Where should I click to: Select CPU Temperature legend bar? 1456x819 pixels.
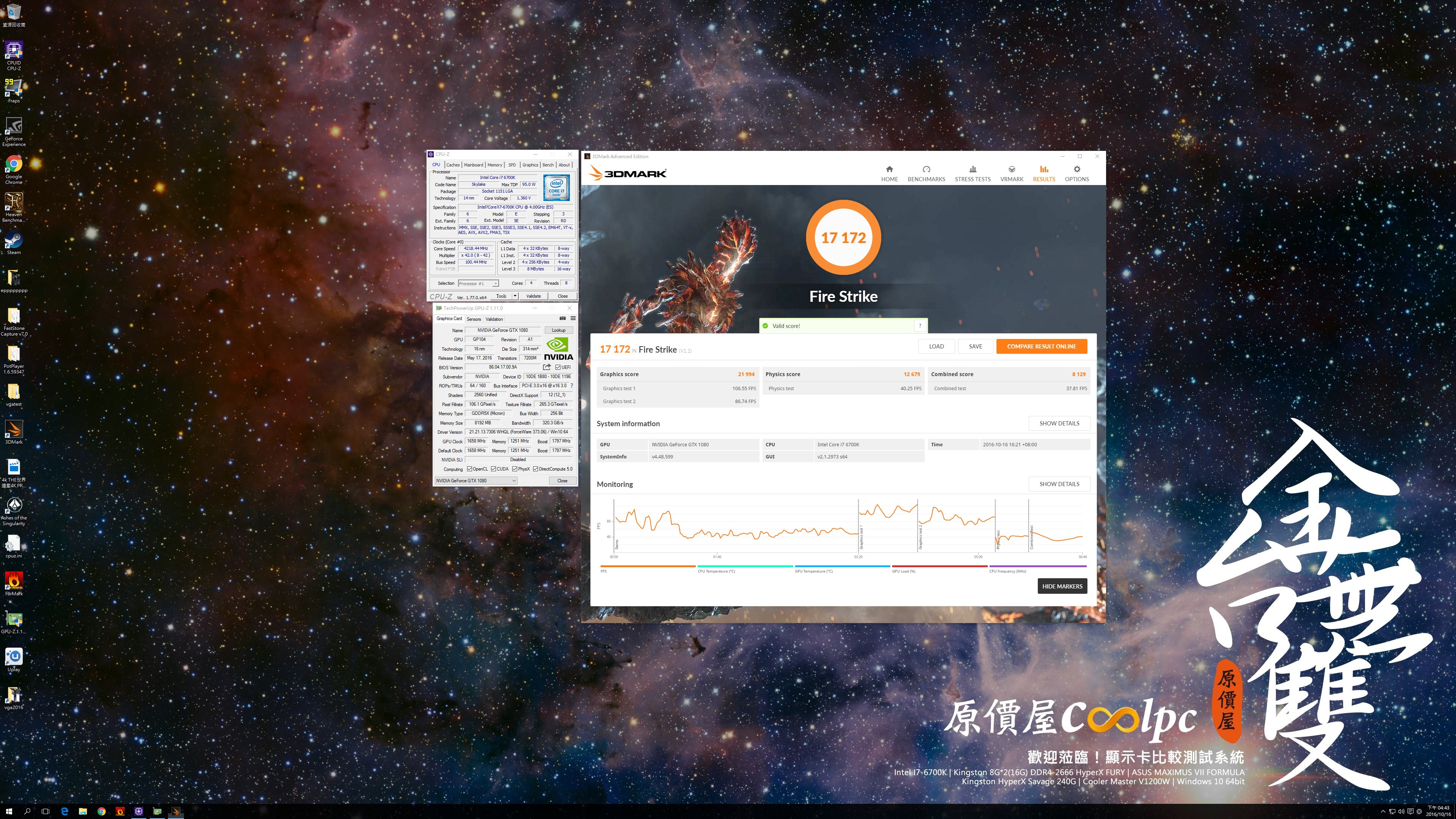tap(745, 566)
